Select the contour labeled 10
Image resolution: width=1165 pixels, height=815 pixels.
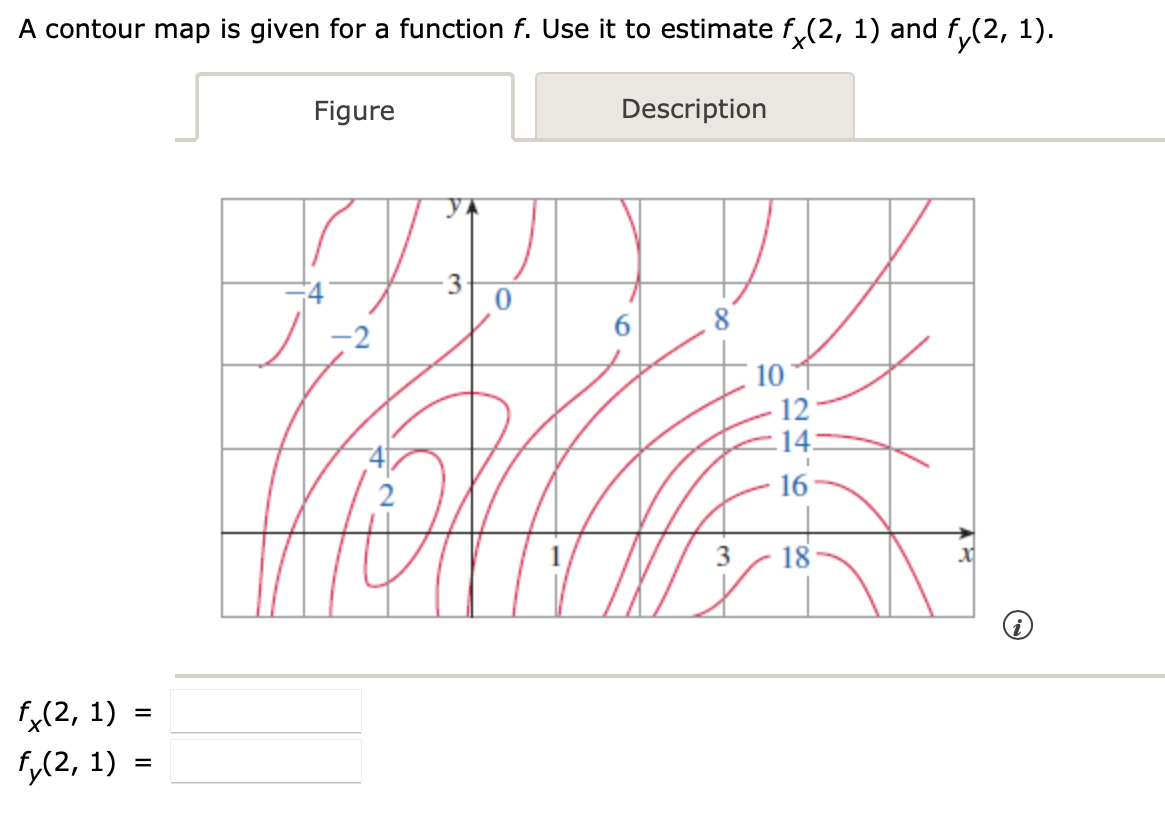(769, 375)
